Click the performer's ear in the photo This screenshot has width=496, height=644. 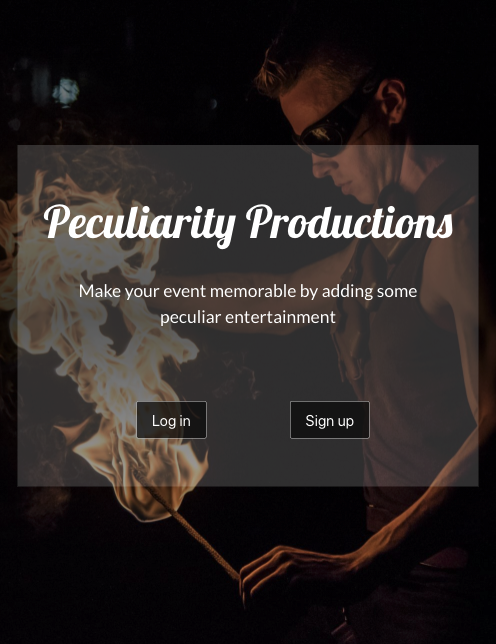click(x=391, y=101)
